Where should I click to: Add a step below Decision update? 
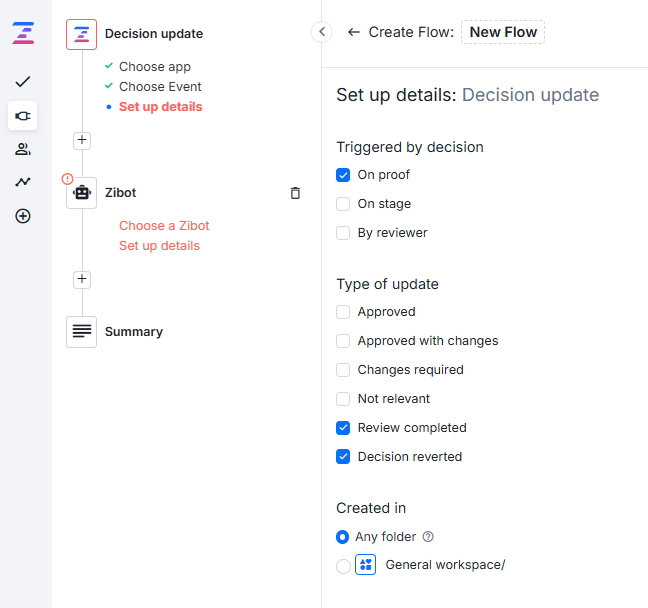point(82,140)
